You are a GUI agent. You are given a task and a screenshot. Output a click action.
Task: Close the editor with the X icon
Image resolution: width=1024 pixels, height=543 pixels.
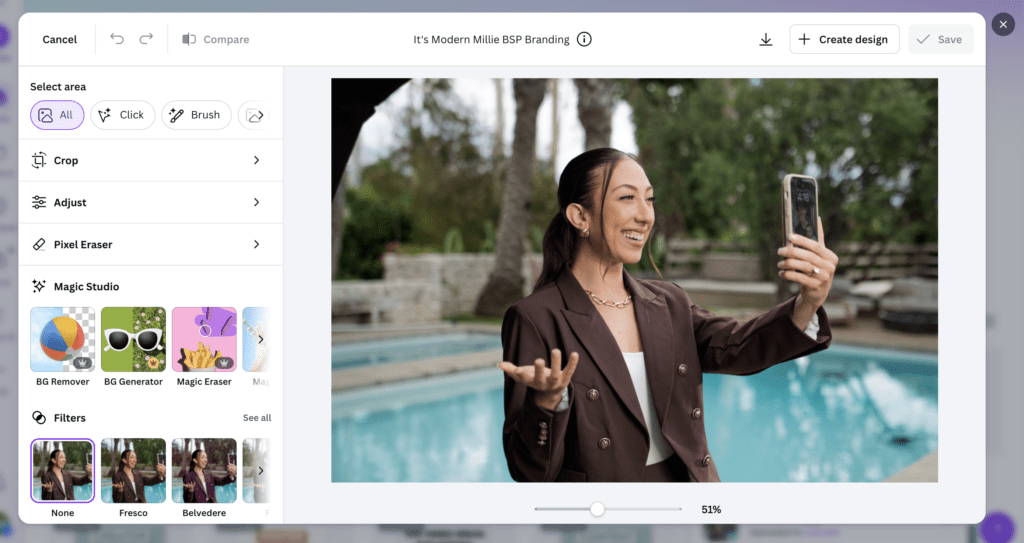(x=1003, y=24)
